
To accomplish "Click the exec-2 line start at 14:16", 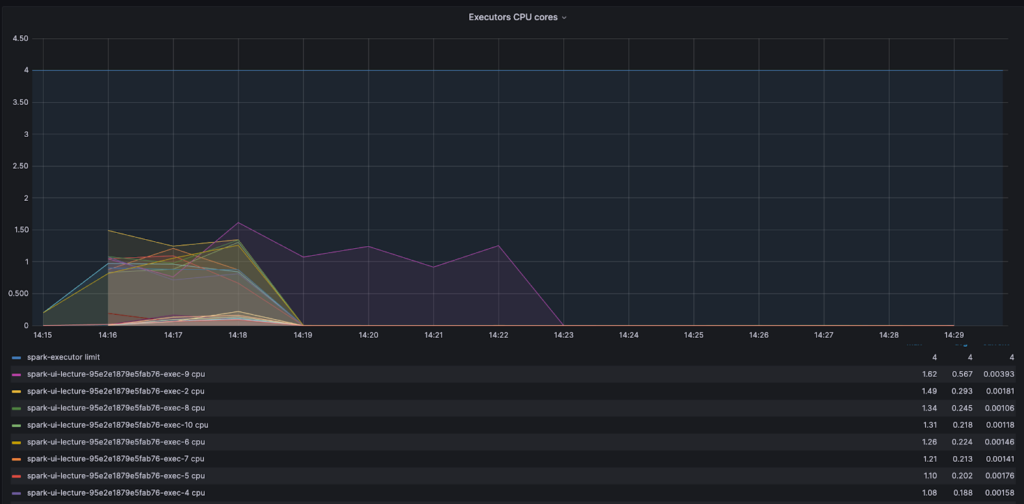I will point(108,230).
